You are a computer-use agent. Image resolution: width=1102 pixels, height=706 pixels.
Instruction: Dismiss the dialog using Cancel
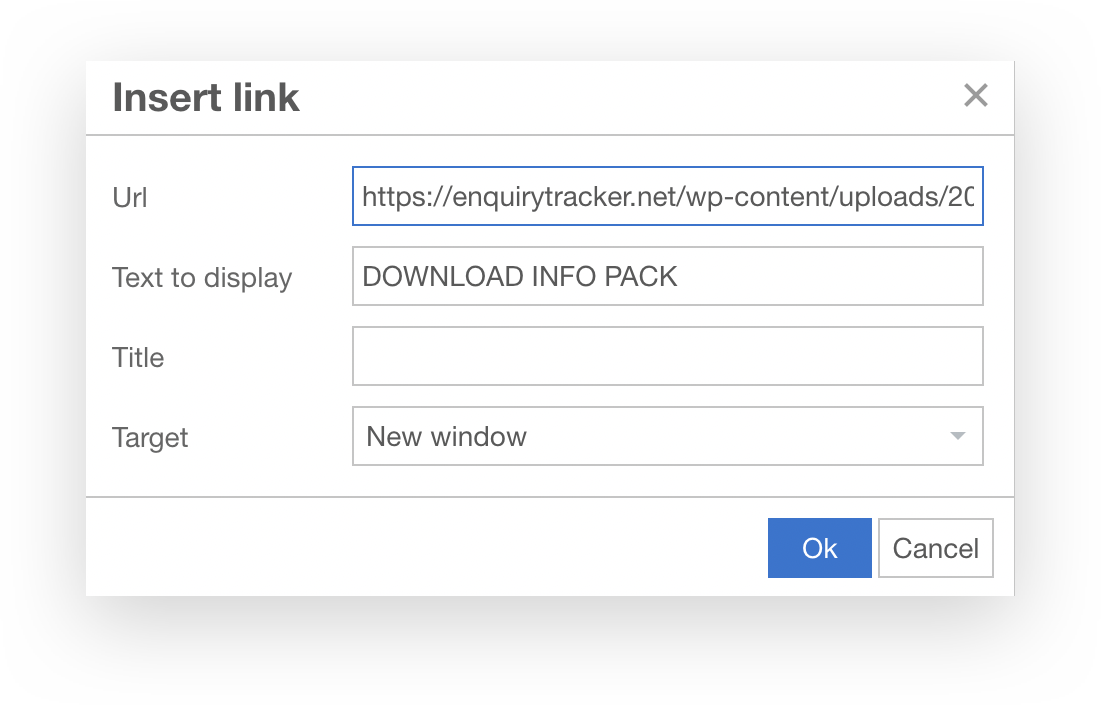click(x=935, y=548)
